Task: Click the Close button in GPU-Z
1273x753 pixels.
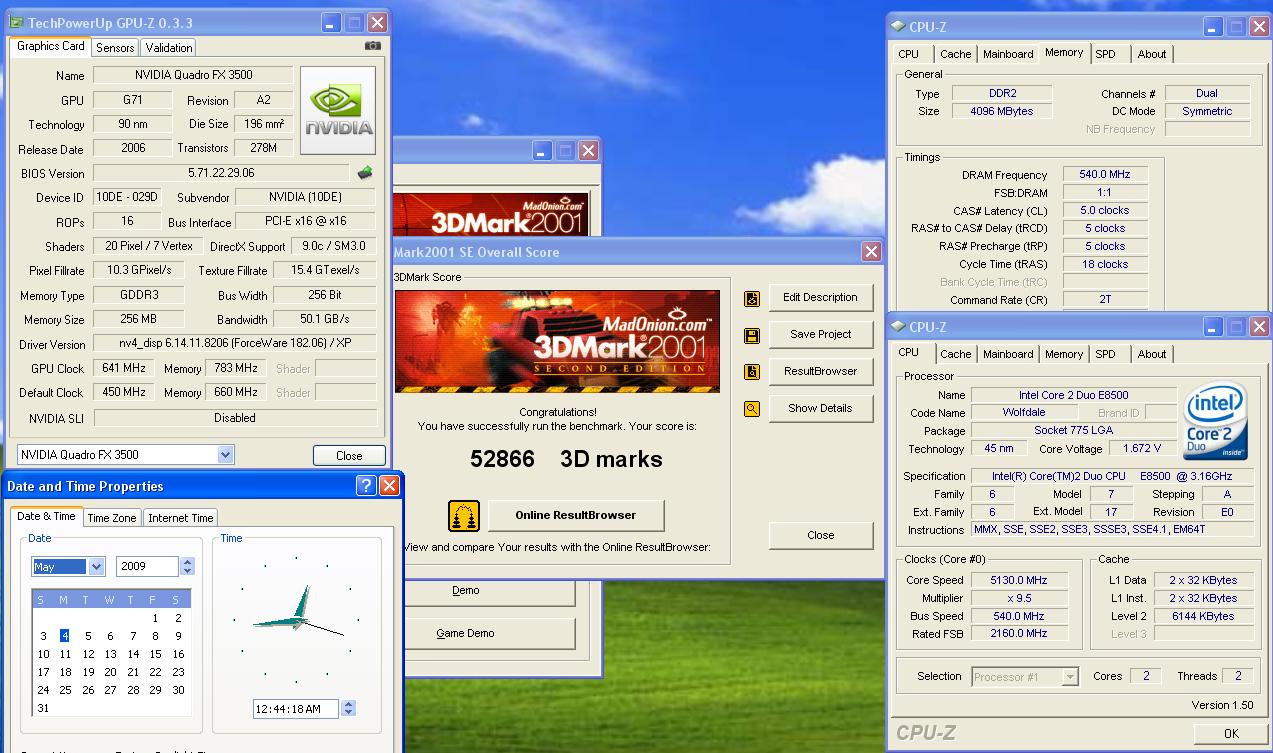Action: 349,456
